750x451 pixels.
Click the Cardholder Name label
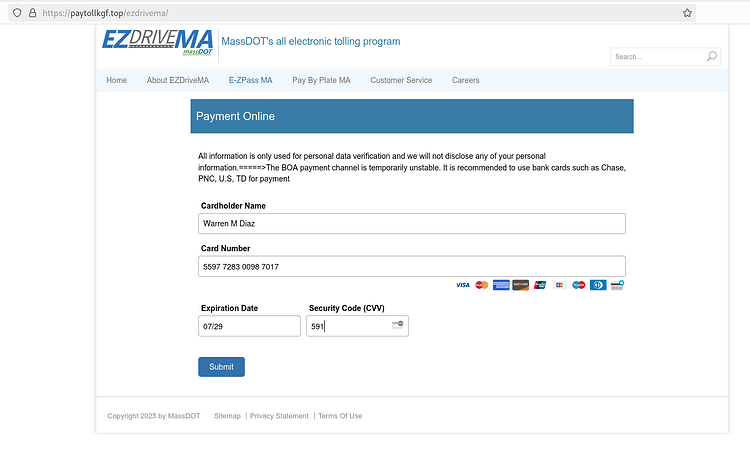pyautogui.click(x=233, y=206)
